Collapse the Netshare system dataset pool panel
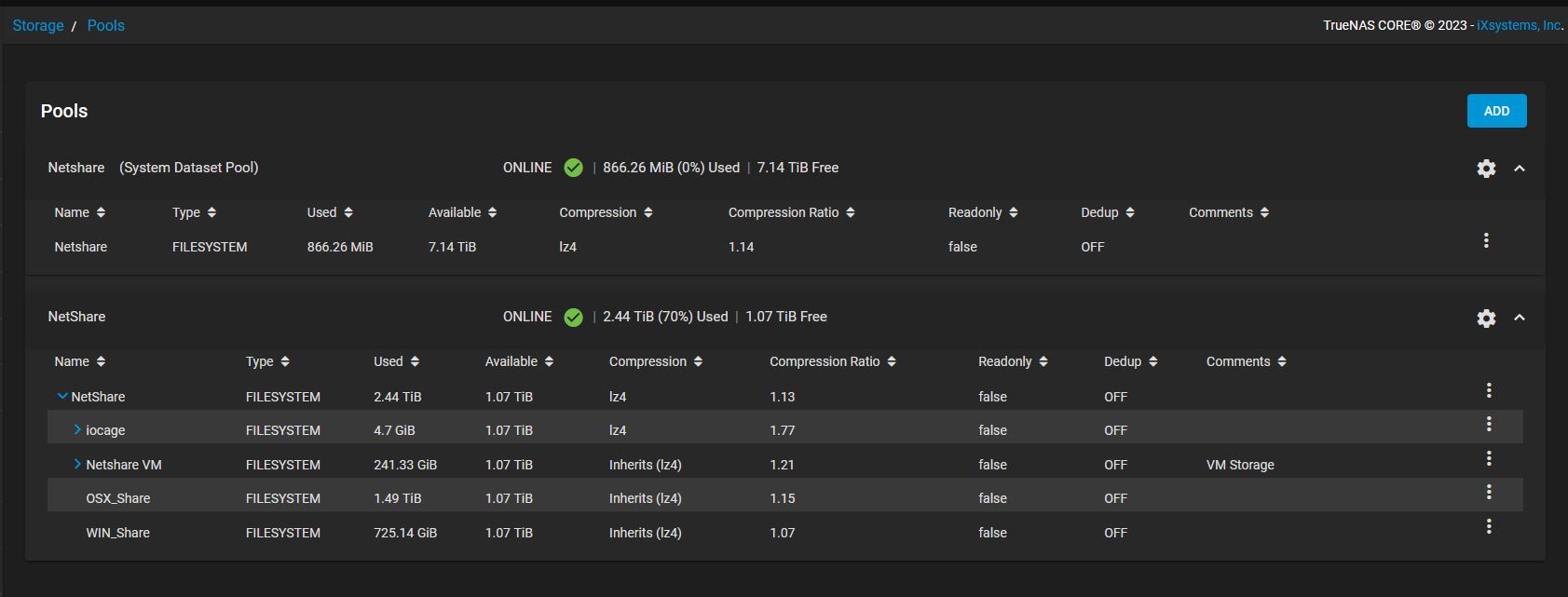Image resolution: width=1568 pixels, height=597 pixels. pos(1520,169)
